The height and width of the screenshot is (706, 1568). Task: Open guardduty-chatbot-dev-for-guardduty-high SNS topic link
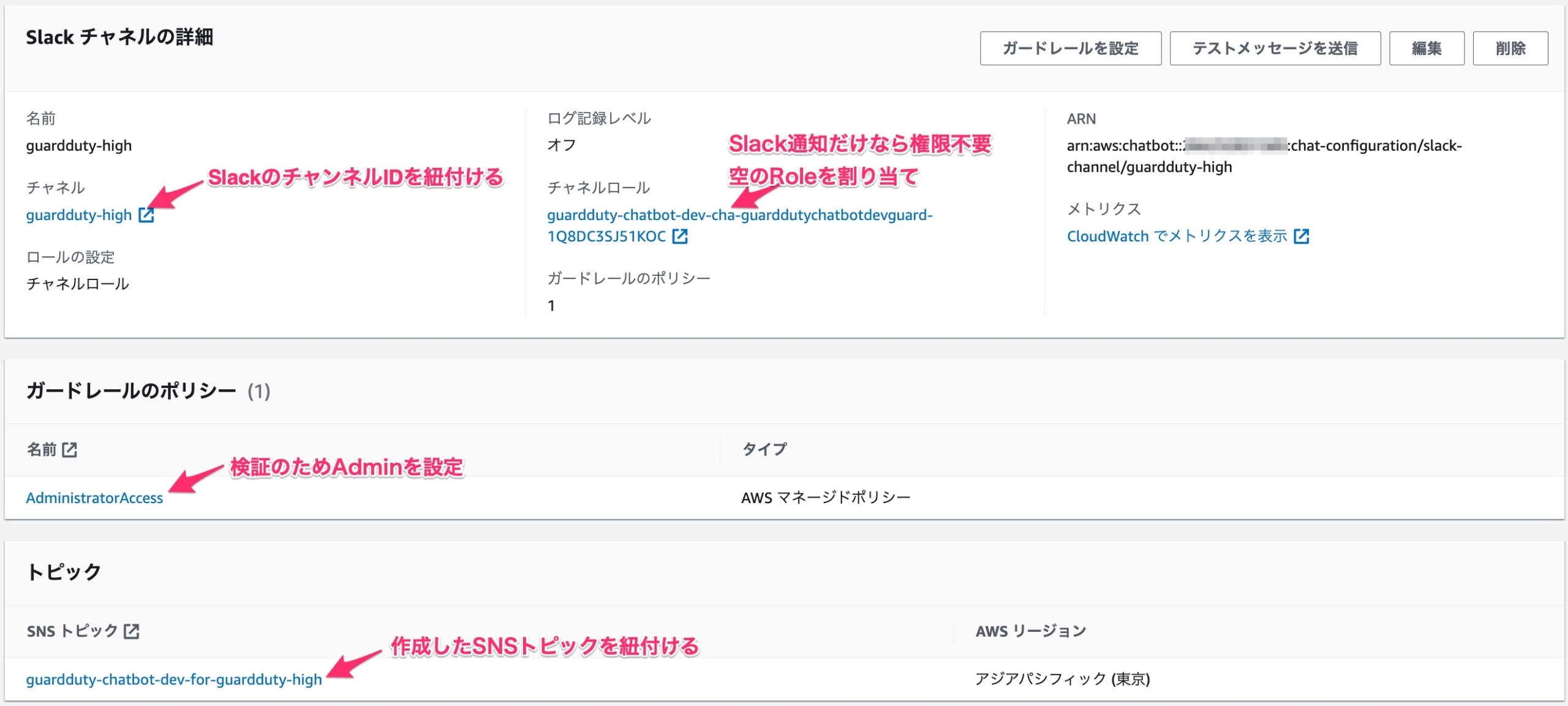tap(174, 679)
